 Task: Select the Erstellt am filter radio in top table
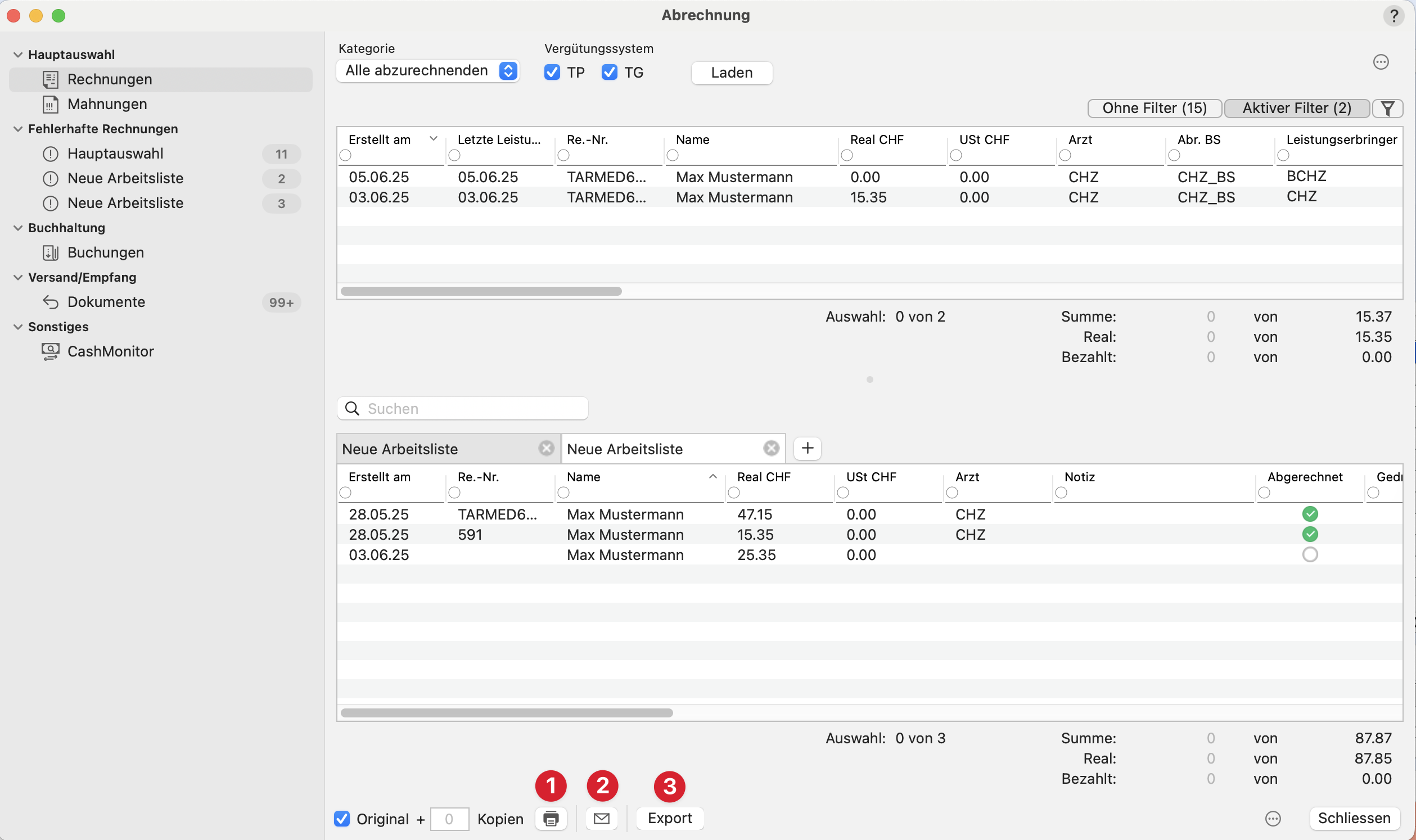(345, 155)
